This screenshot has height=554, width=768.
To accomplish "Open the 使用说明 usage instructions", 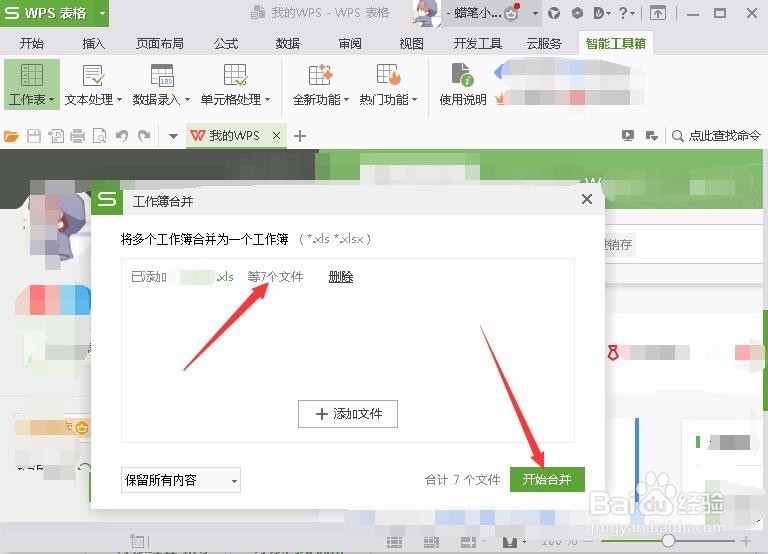I will coord(463,85).
